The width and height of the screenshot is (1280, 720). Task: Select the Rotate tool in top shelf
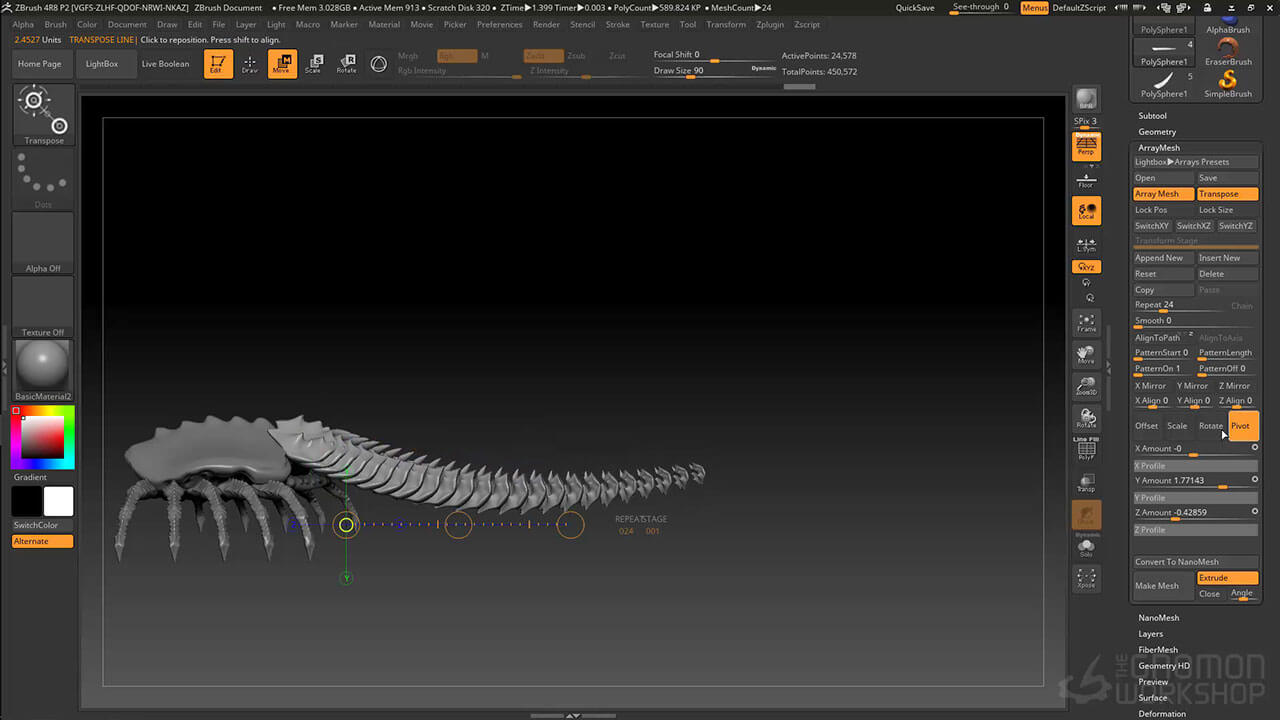point(346,64)
